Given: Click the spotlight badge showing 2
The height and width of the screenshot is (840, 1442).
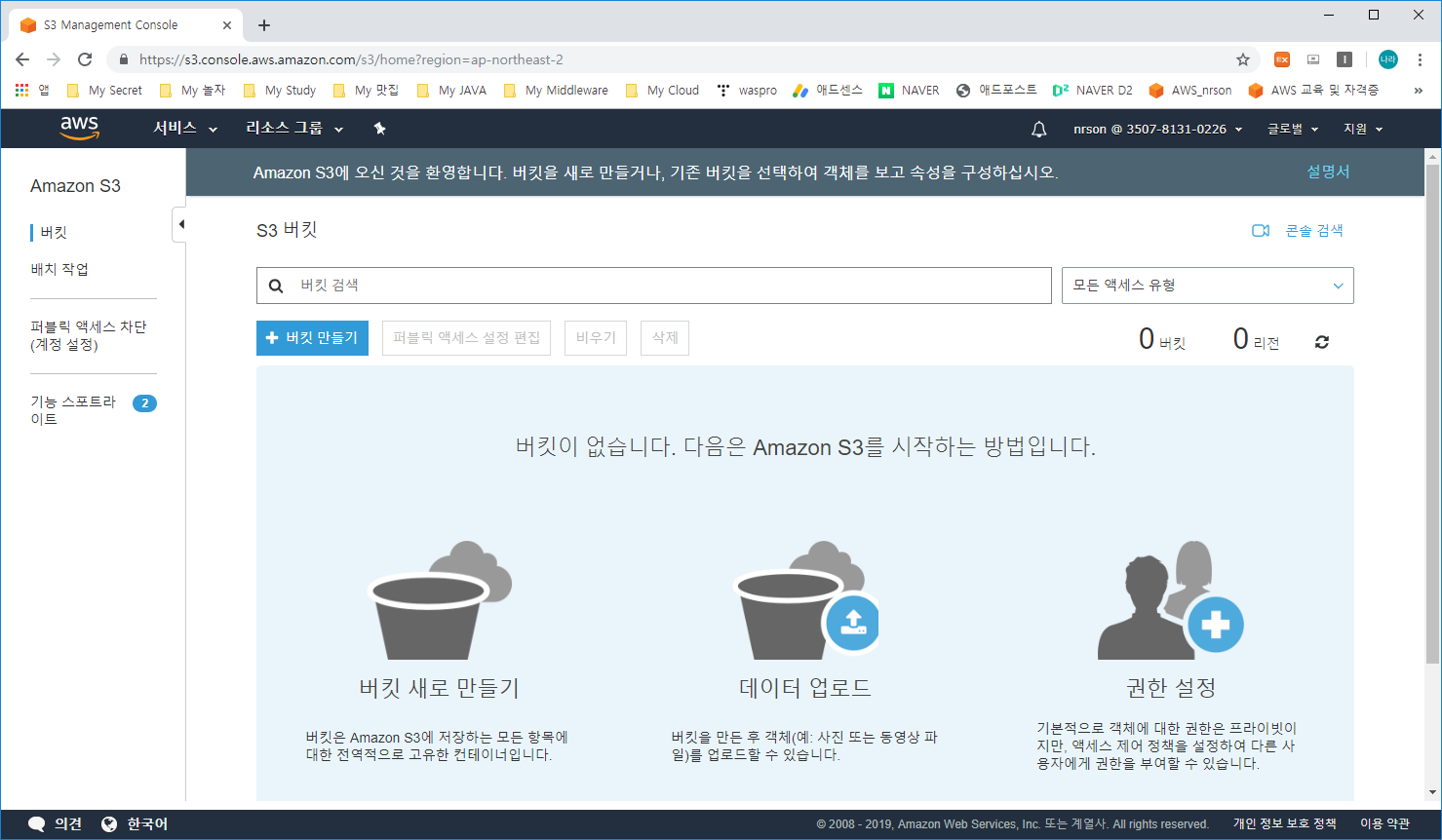Looking at the screenshot, I should pos(144,403).
